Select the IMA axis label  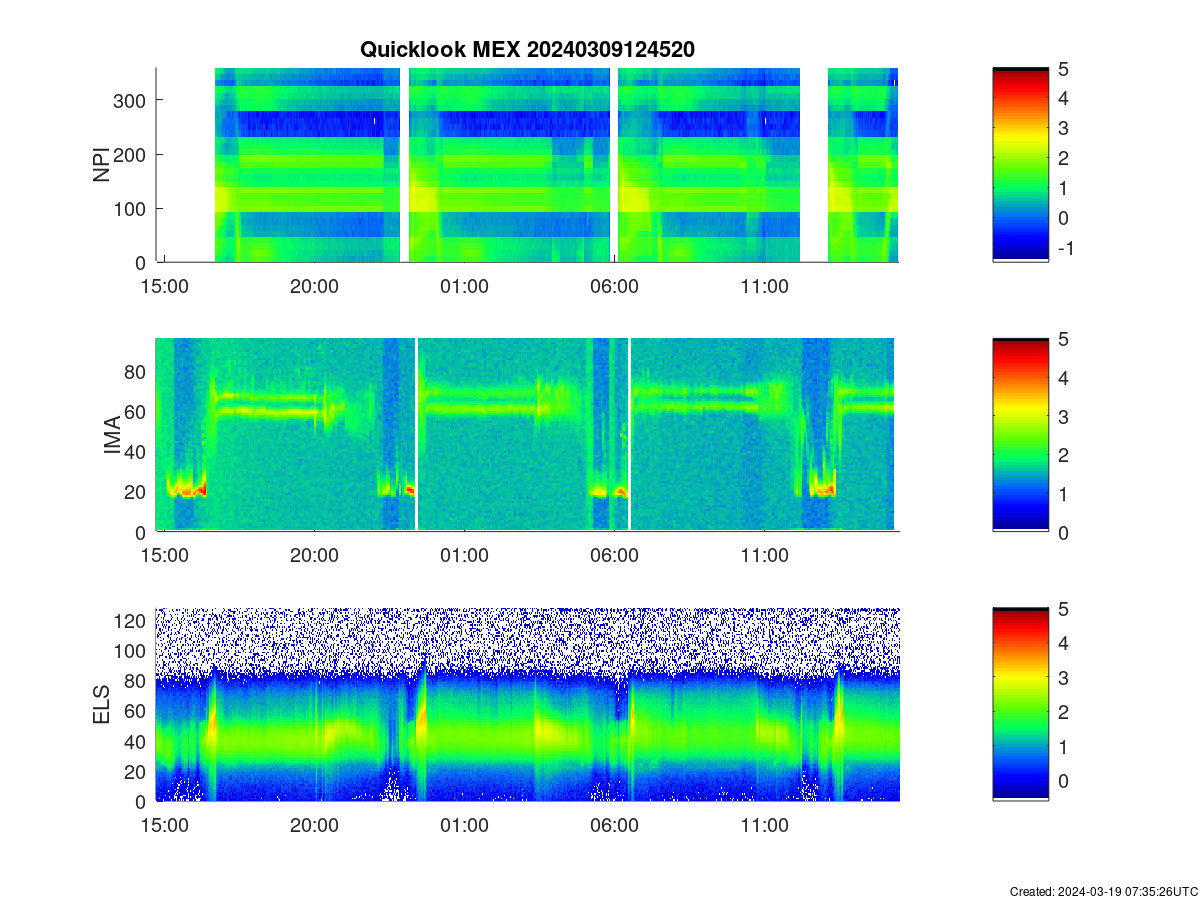112,436
